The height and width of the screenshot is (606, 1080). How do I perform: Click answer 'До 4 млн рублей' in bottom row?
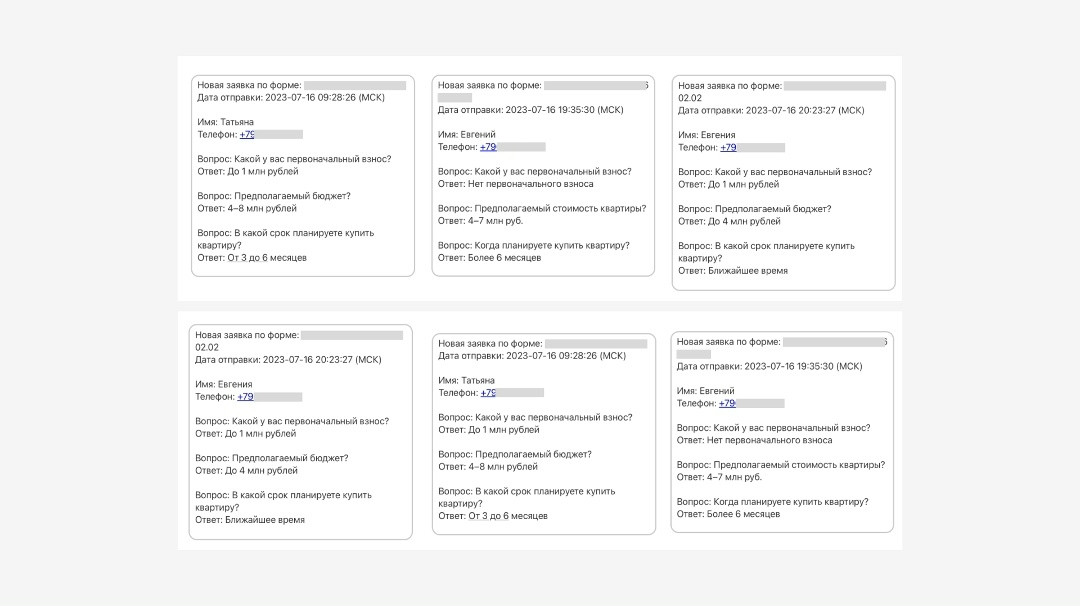260,471
